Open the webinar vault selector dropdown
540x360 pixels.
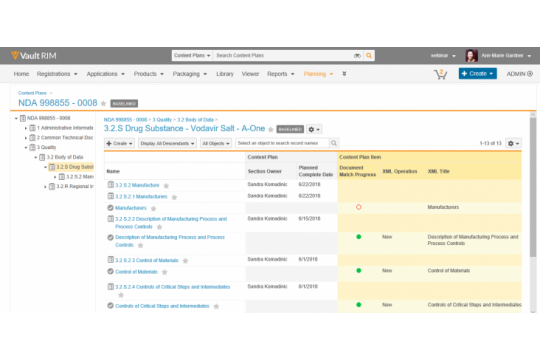[x=443, y=55]
